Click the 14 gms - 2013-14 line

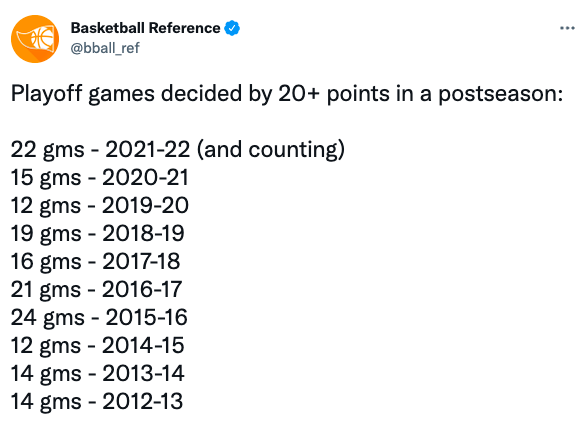click(x=97, y=373)
